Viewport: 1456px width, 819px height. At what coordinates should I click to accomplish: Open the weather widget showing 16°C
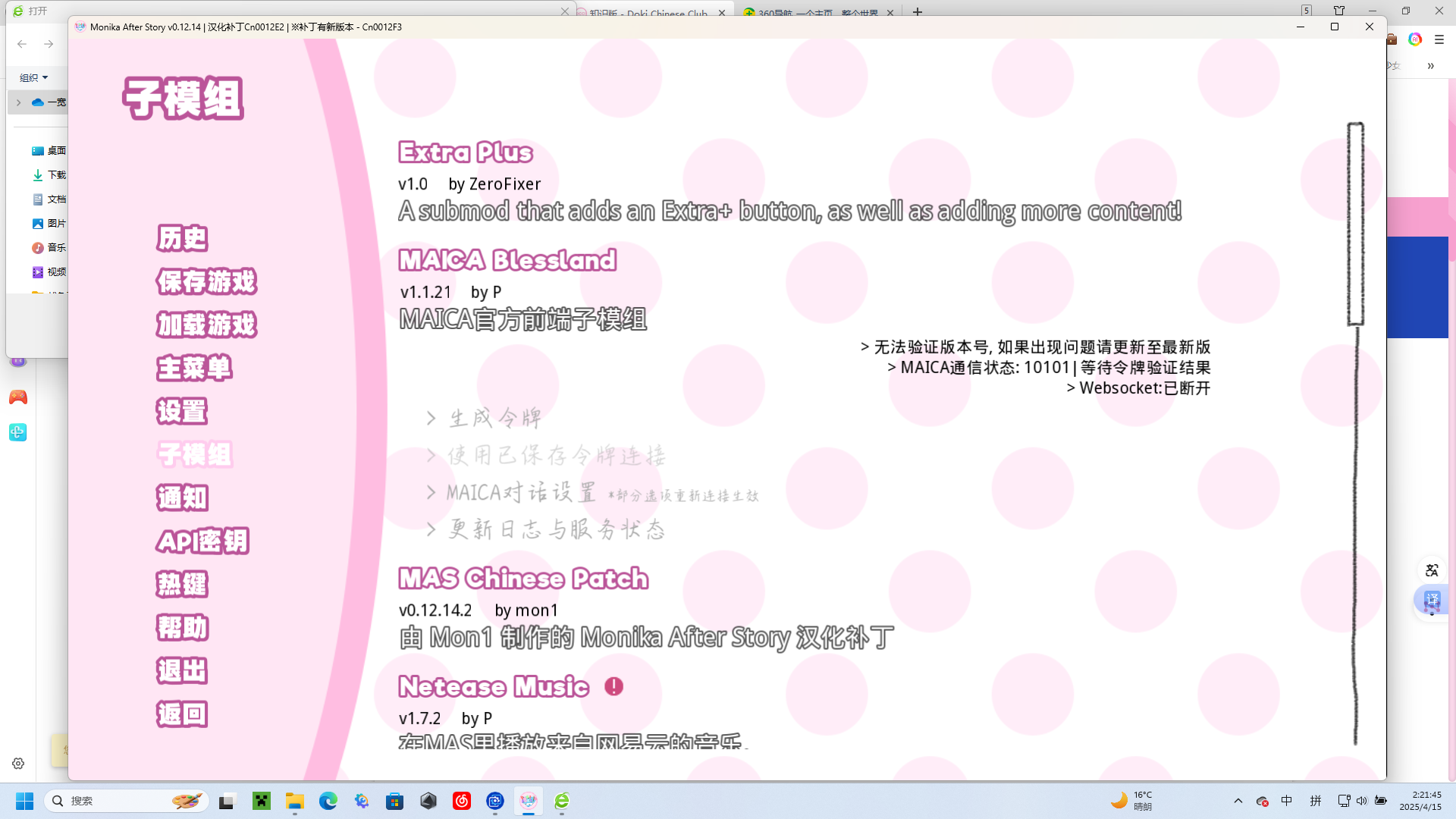tap(1131, 801)
